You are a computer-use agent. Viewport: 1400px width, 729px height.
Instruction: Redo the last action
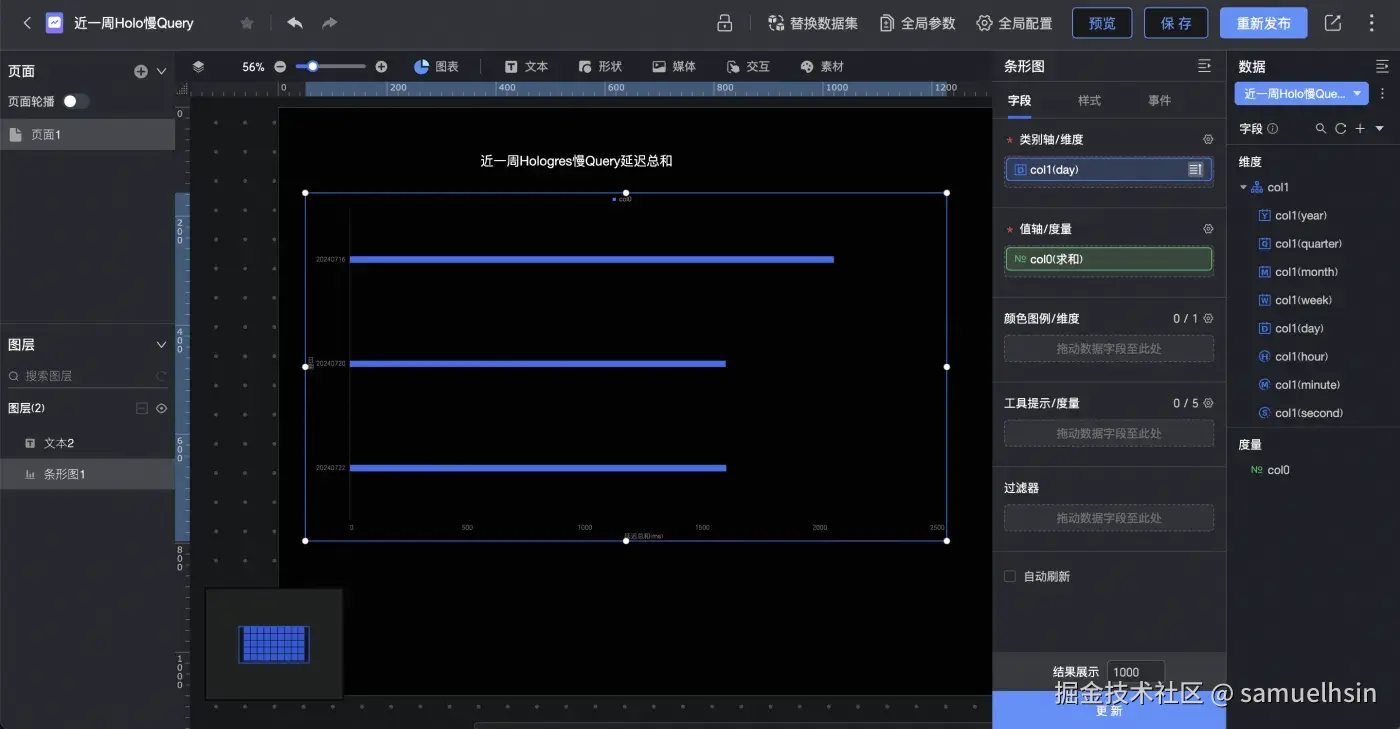point(329,23)
